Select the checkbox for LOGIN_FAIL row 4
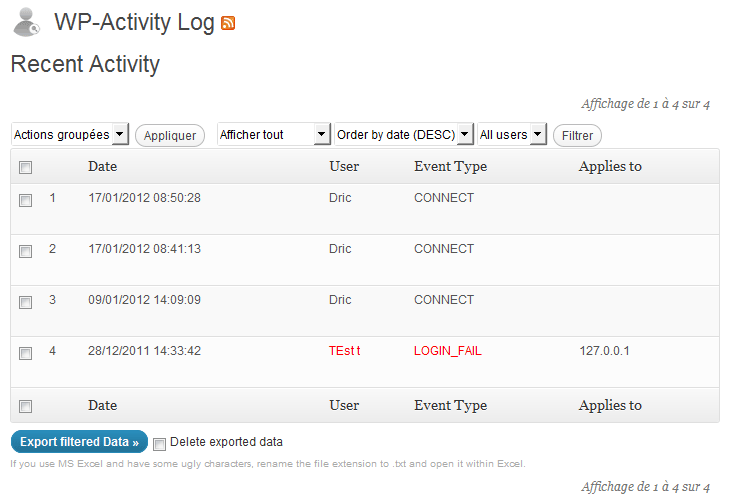The height and width of the screenshot is (500, 730). click(26, 354)
